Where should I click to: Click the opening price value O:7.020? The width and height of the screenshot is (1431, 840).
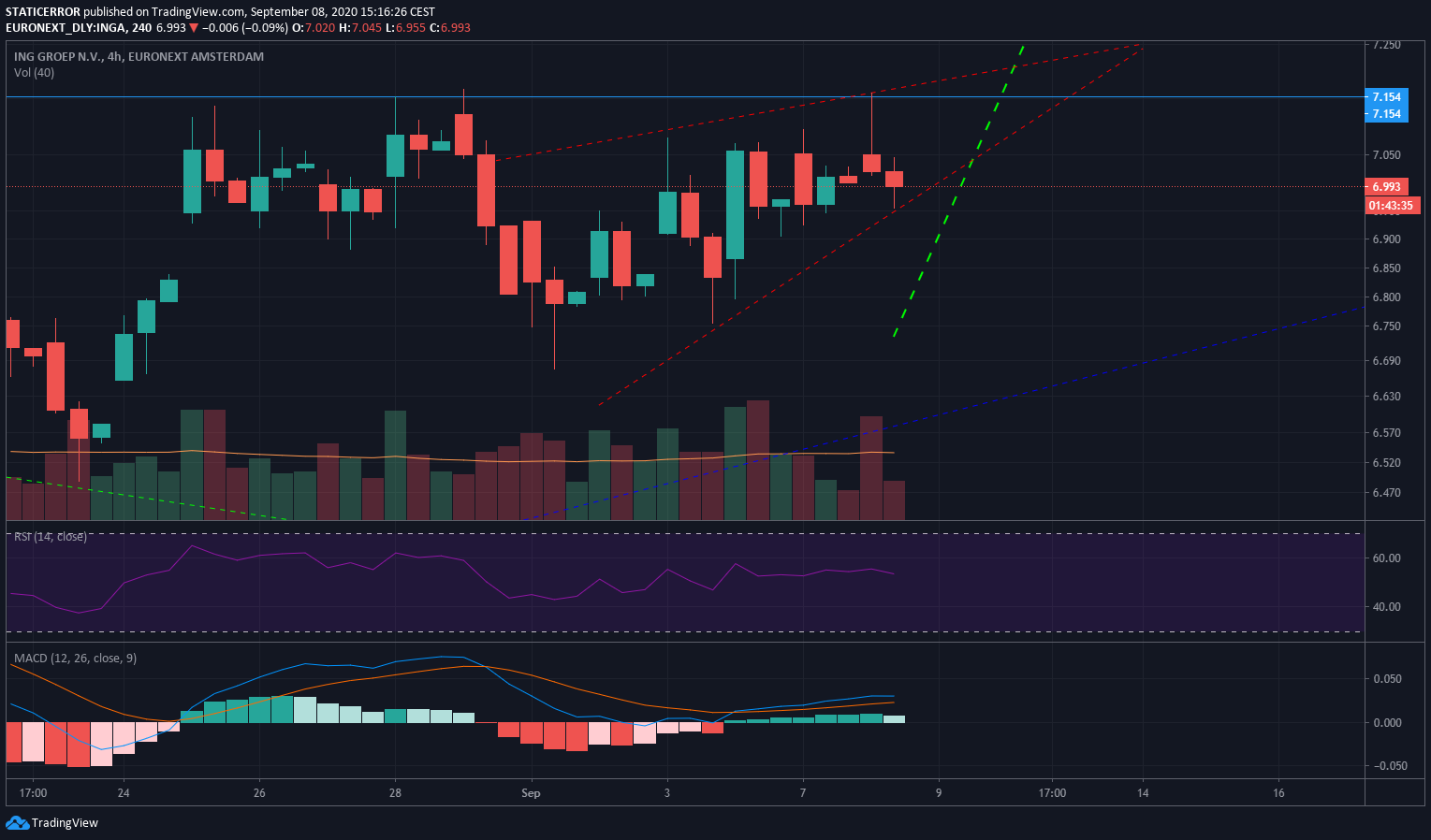tap(314, 28)
